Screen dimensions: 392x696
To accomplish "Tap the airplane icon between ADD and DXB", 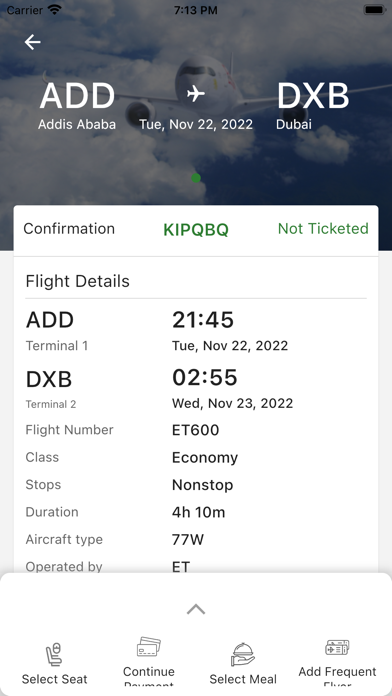I will 196,94.
